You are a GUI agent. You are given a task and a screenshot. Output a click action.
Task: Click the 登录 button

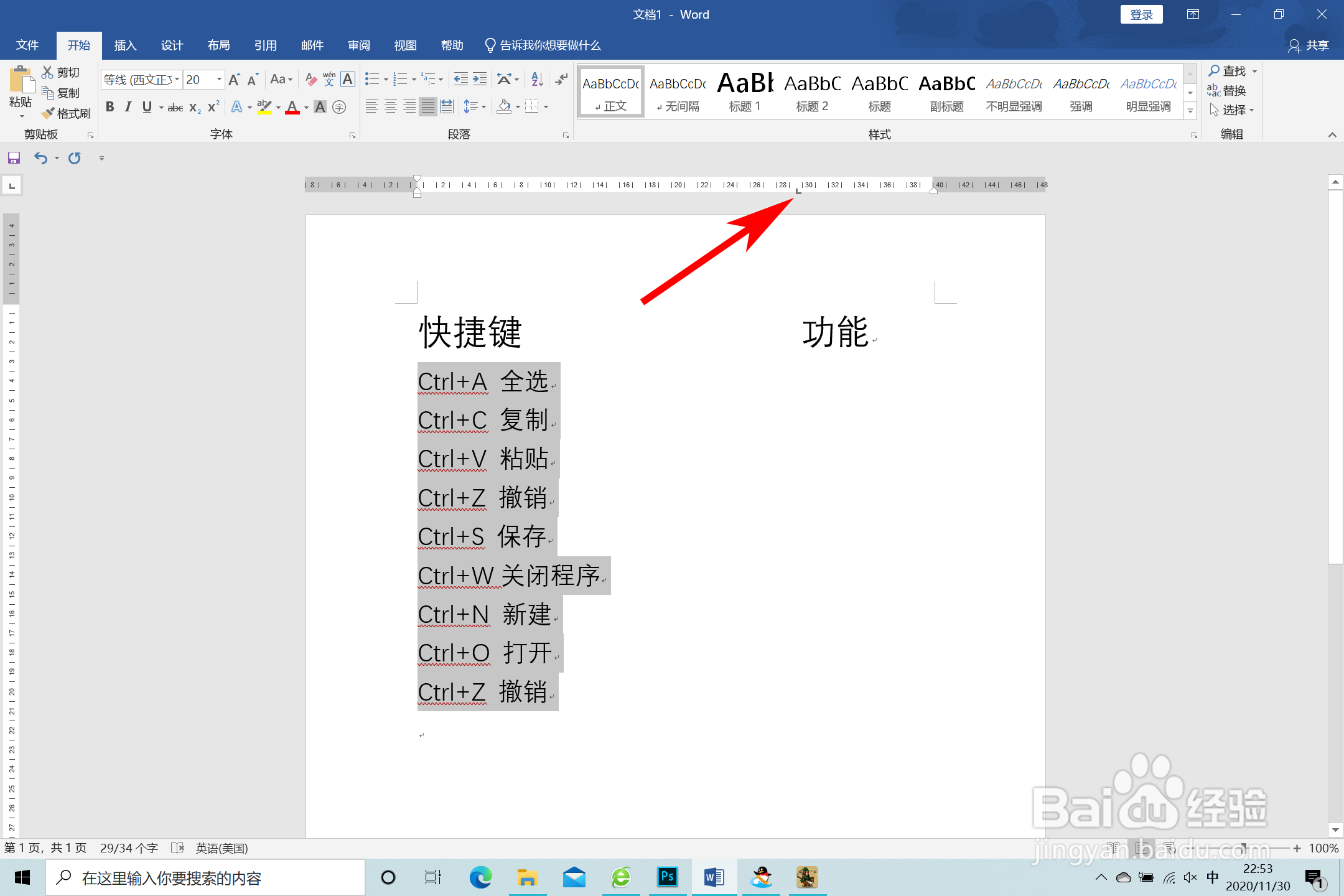point(1141,14)
